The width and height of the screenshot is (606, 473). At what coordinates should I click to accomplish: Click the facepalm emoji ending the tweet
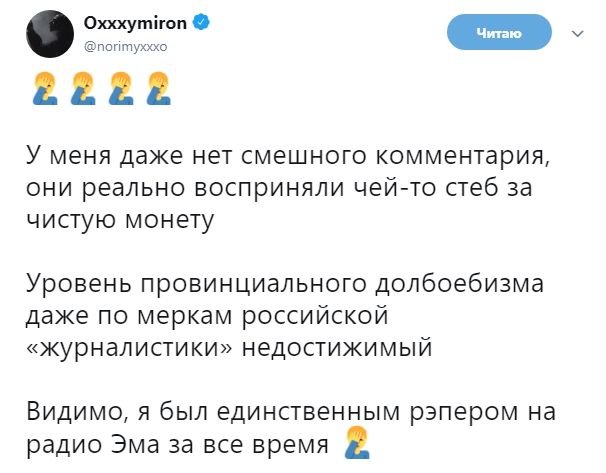358,441
